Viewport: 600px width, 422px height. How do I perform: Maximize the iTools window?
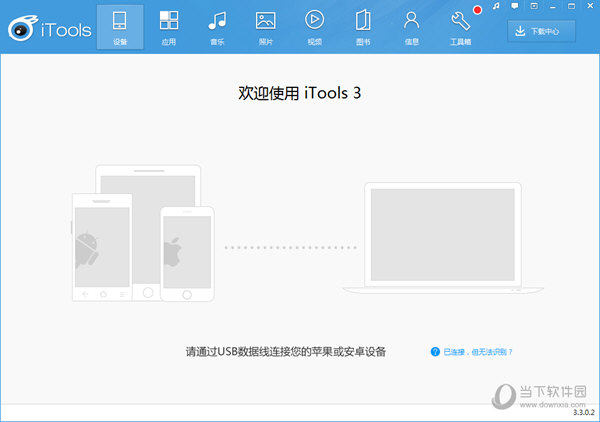571,6
